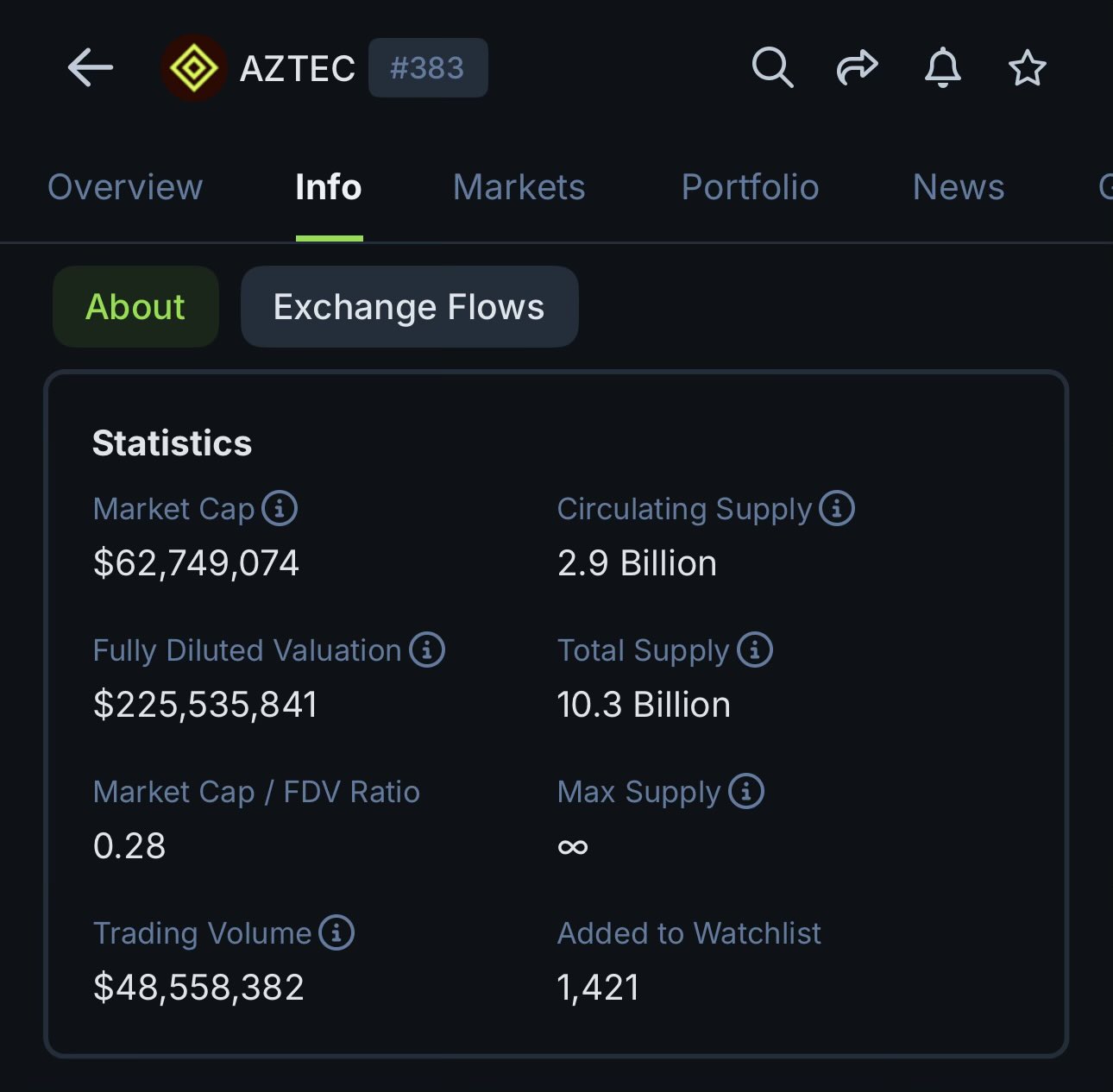Show Max Supply info icon

tap(746, 791)
